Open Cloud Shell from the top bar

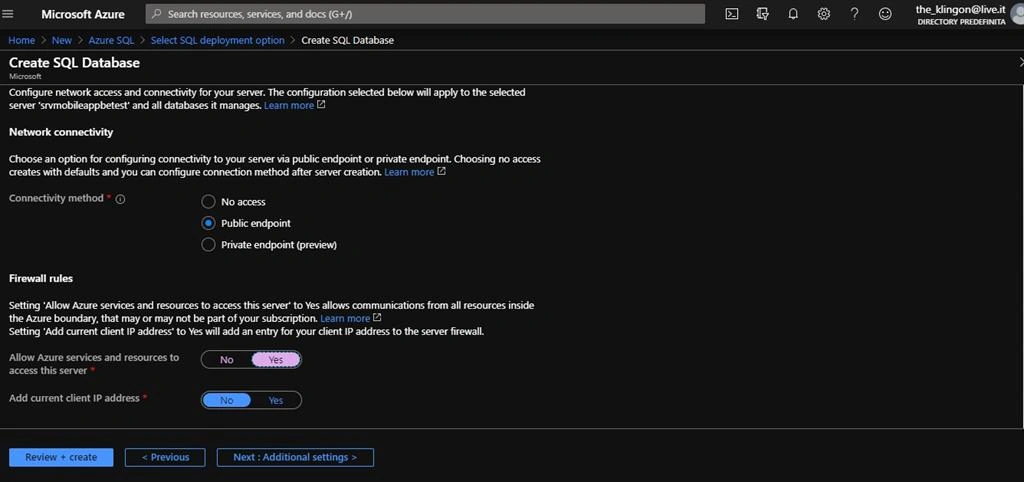pos(732,14)
